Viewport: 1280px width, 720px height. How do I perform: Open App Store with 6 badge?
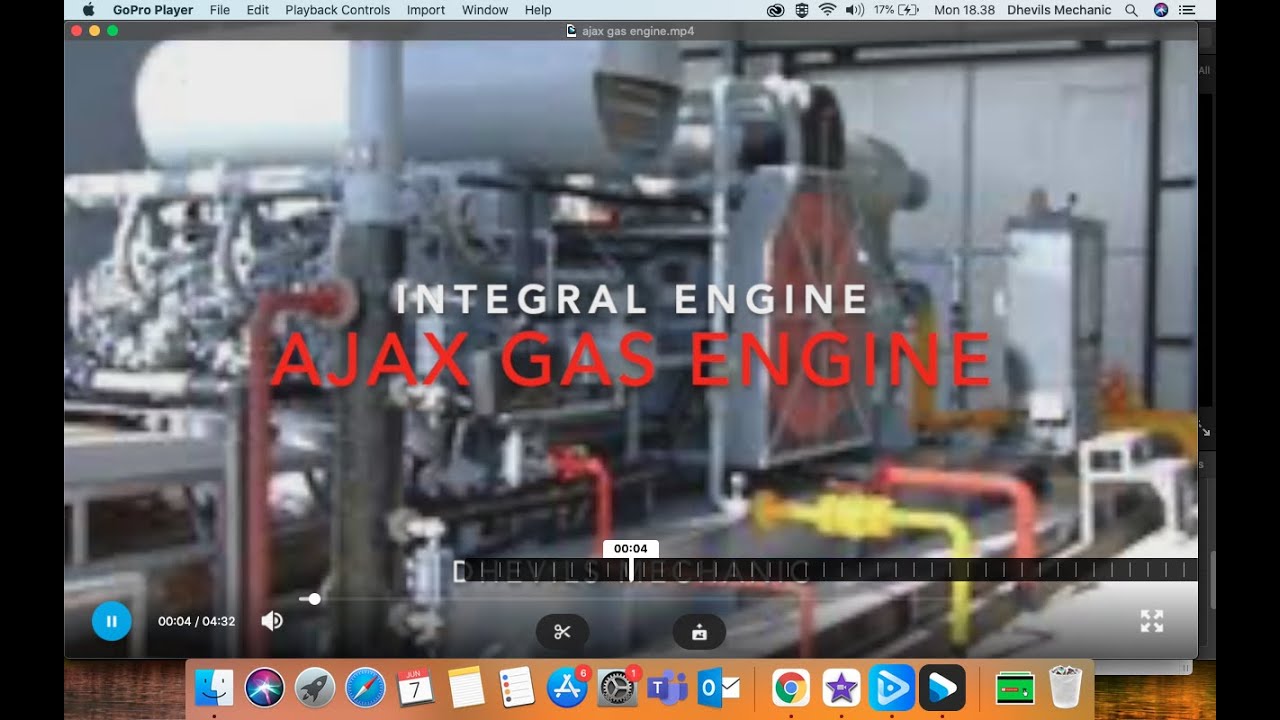568,688
